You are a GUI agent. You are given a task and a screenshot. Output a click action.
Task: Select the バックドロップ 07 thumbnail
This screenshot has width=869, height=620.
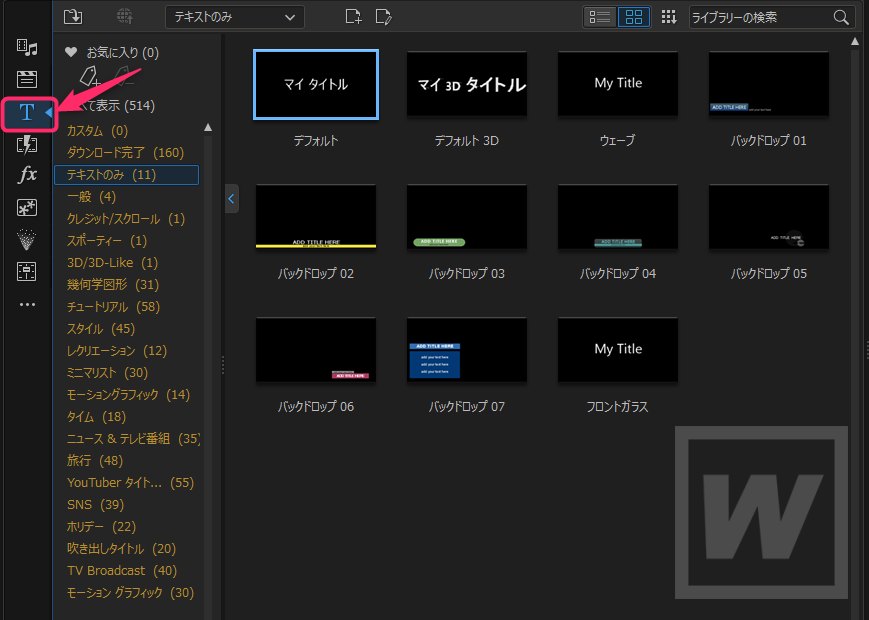[x=467, y=350]
